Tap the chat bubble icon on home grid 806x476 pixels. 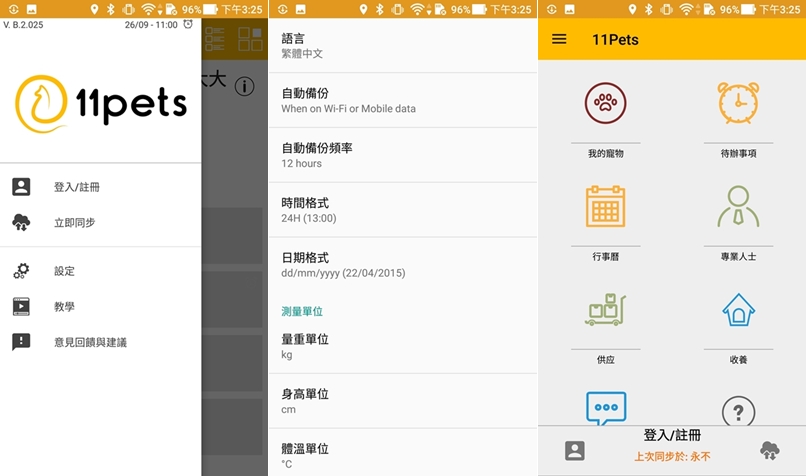click(x=606, y=408)
